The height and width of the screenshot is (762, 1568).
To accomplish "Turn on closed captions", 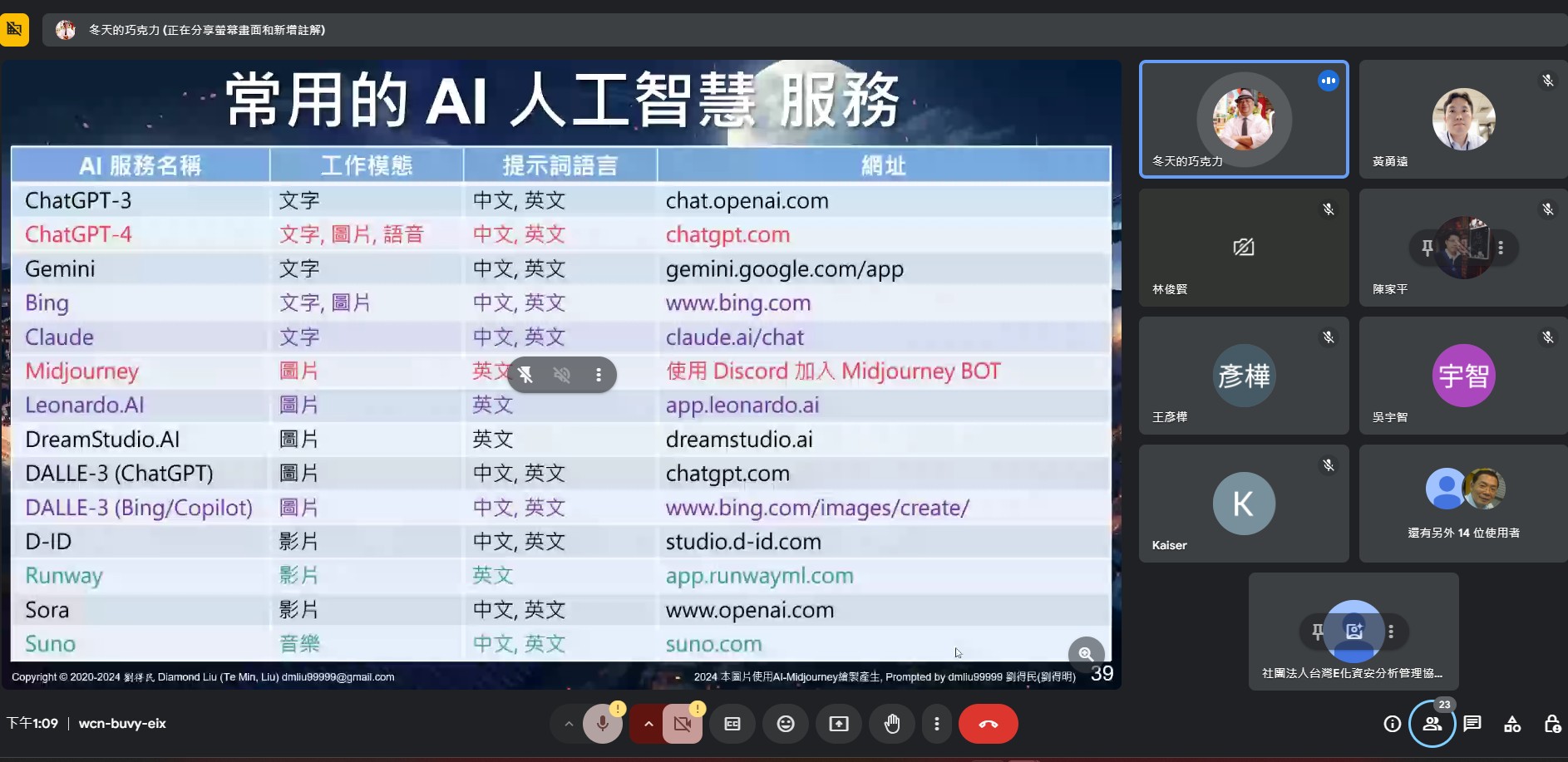I will tap(732, 724).
